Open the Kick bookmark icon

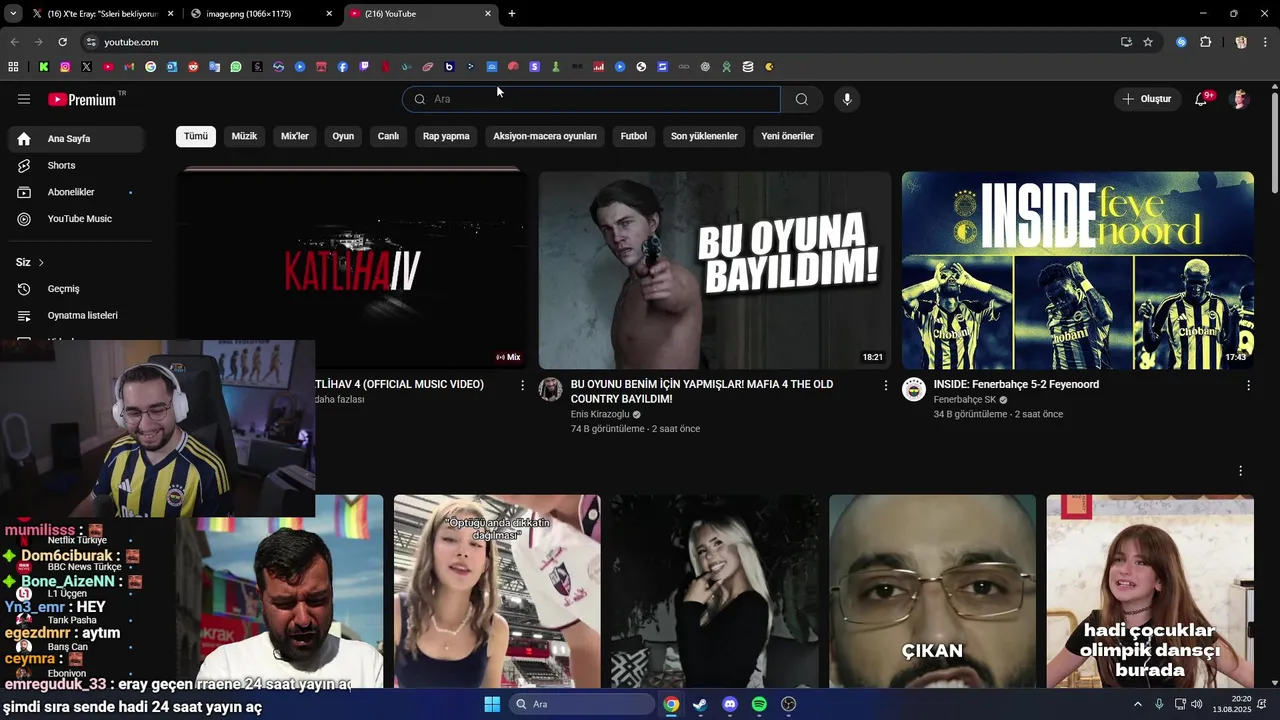click(44, 67)
